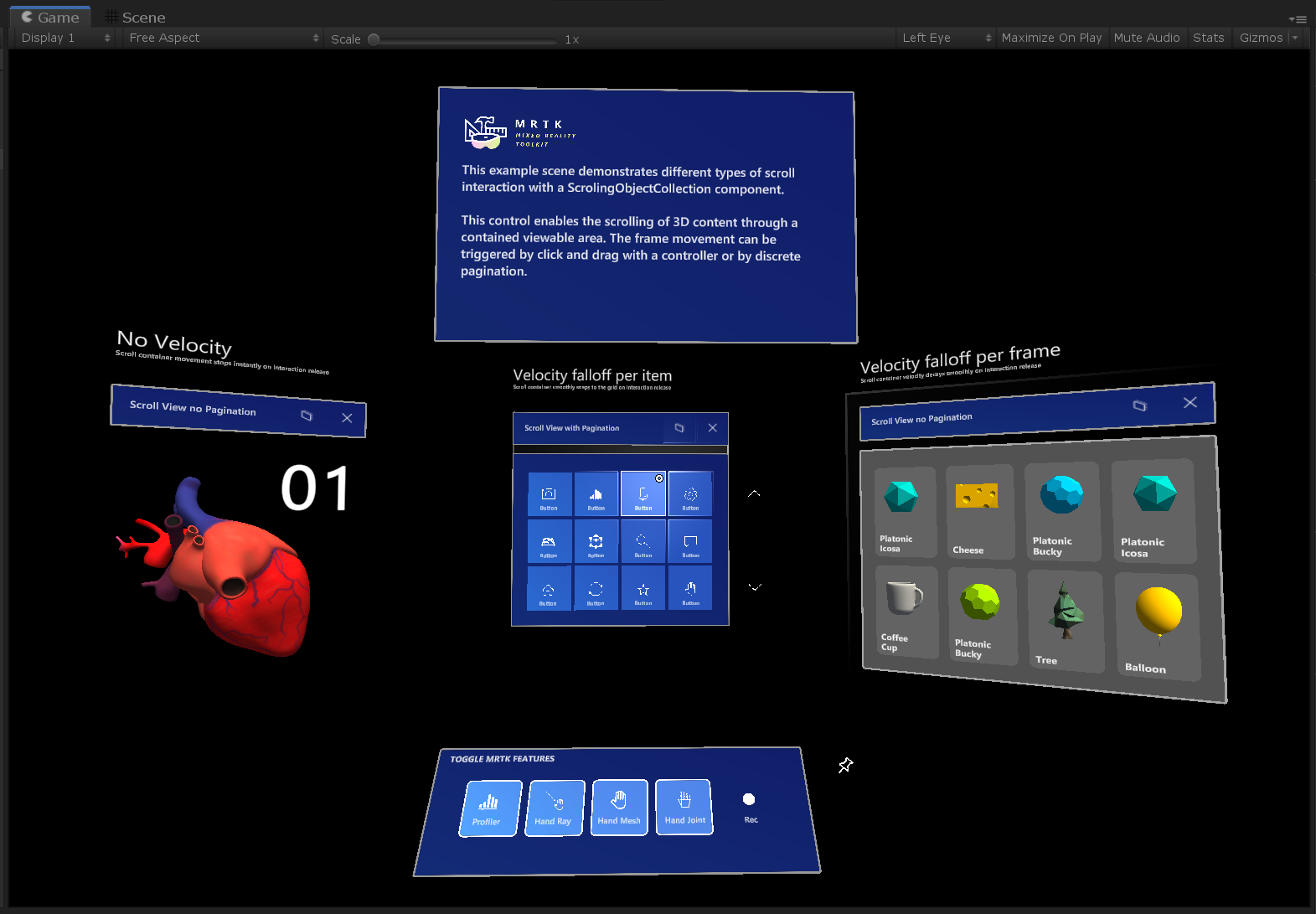Open the Display 1 dropdown
This screenshot has width=1316, height=914.
point(64,38)
